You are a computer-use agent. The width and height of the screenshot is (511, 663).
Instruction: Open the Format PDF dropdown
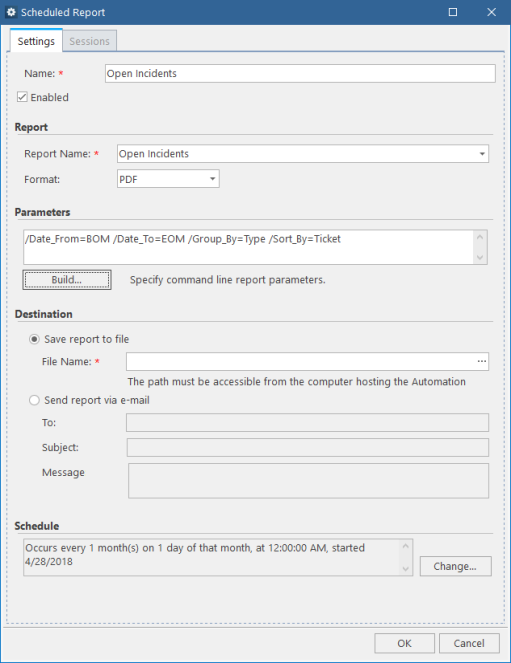pyautogui.click(x=213, y=179)
